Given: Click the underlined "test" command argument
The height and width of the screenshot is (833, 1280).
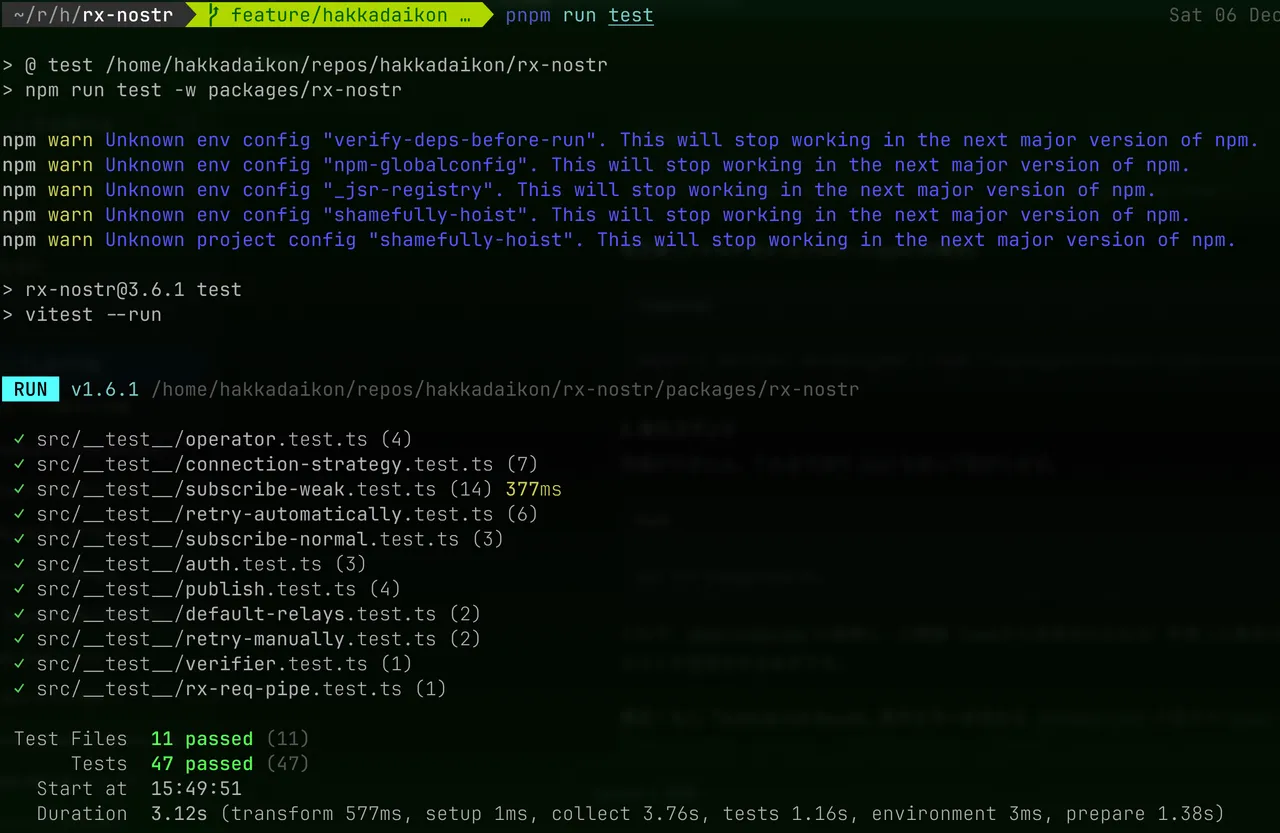Looking at the screenshot, I should (631, 15).
